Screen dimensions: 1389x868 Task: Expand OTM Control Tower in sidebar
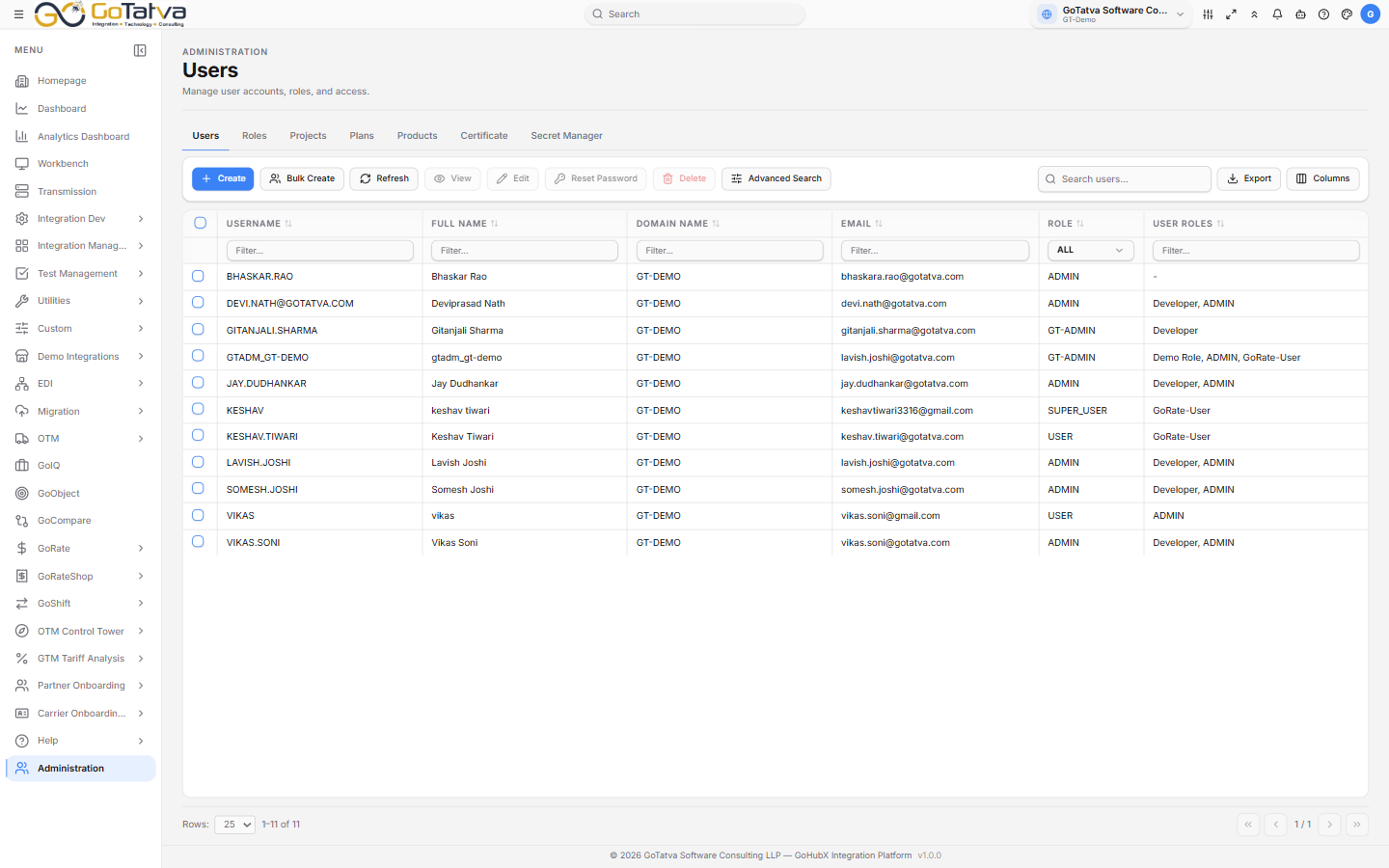tap(80, 632)
